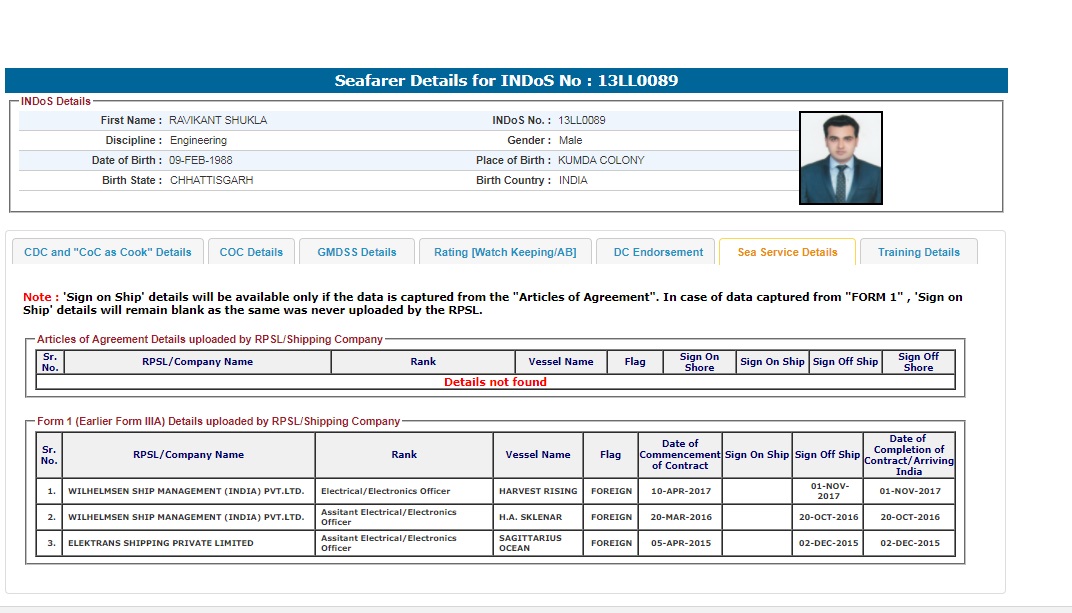Switch to the COC Details tab
Screen dimensions: 1072x613
pyautogui.click(x=251, y=252)
